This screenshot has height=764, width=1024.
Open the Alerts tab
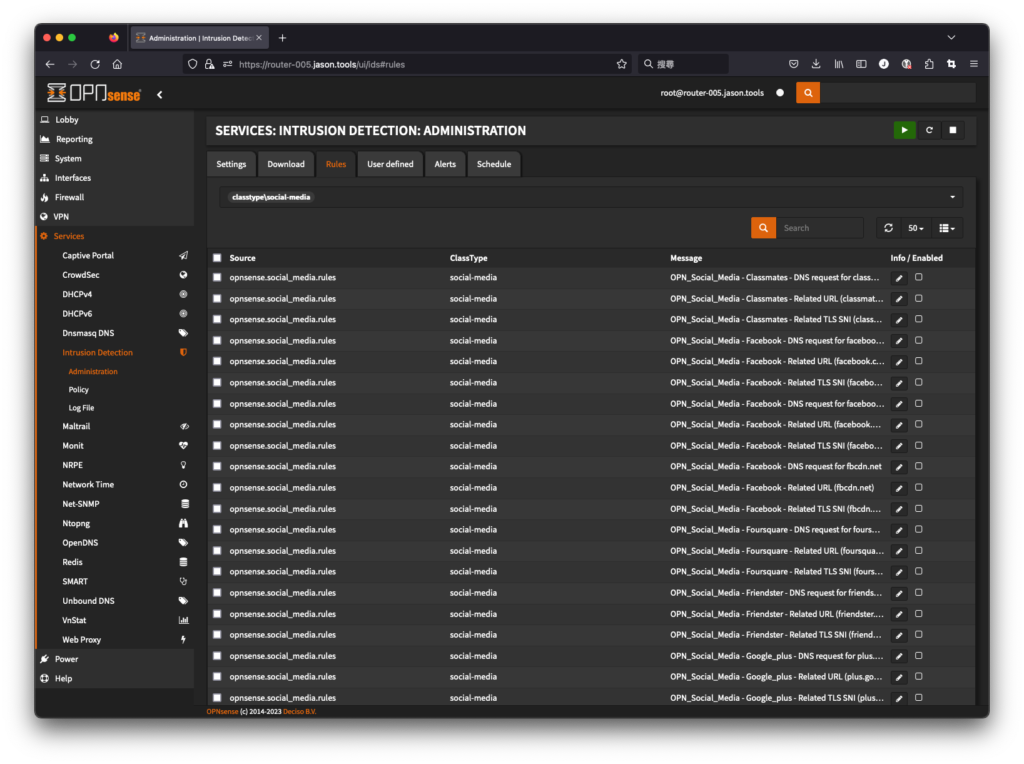(x=445, y=164)
